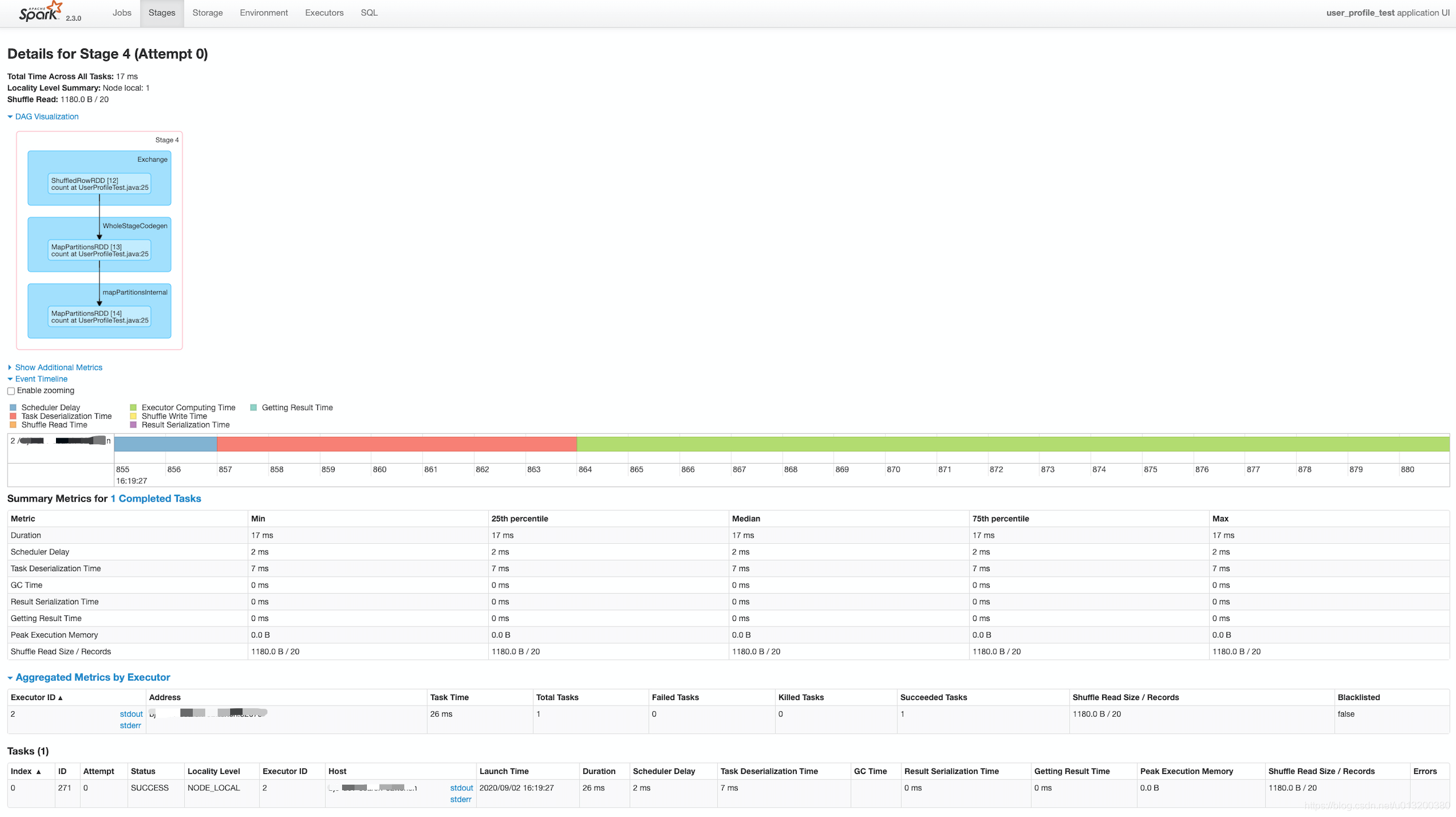Click the GC Time metric row label
Viewport: 1456px width, 817px height.
pos(26,586)
